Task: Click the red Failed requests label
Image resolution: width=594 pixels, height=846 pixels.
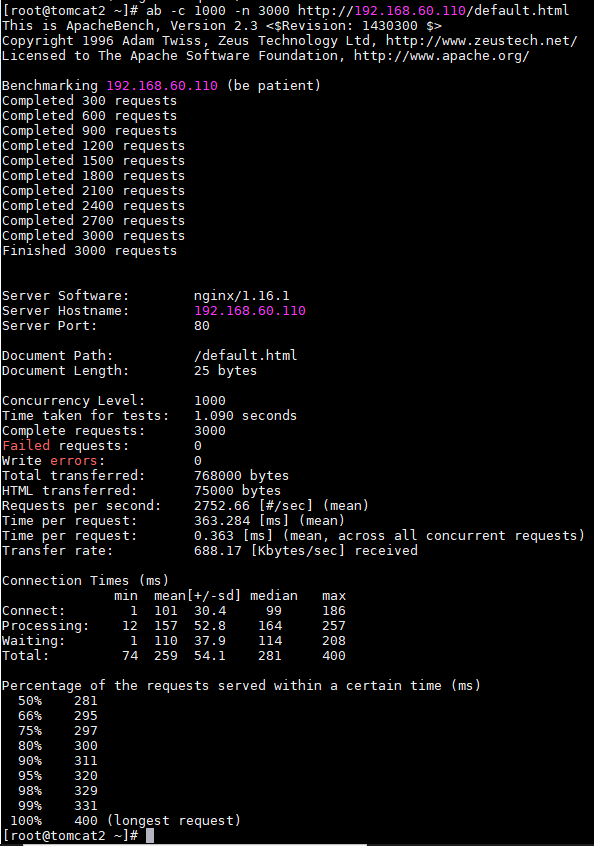Action: tap(26, 445)
